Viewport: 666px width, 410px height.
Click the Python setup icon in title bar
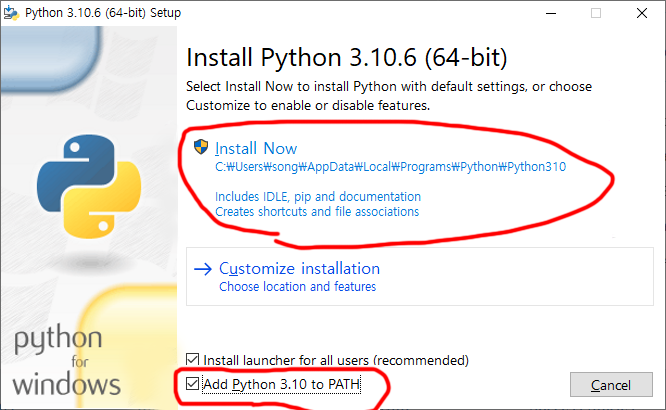tap(11, 13)
